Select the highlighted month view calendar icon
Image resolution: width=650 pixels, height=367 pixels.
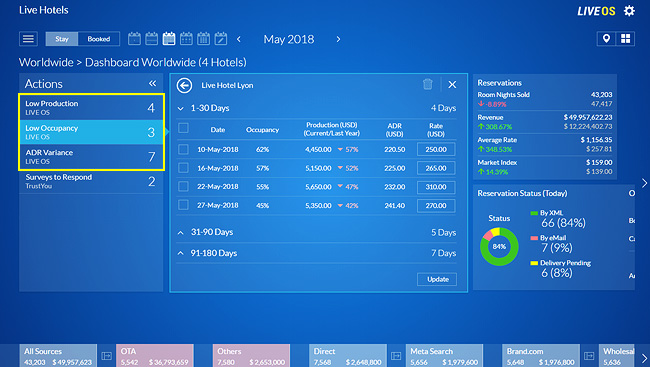[x=169, y=39]
